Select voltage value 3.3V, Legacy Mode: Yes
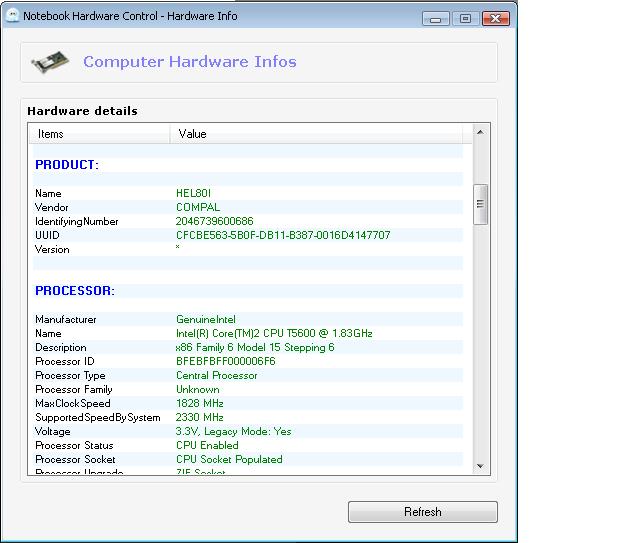This screenshot has width=640, height=543. pos(233,432)
